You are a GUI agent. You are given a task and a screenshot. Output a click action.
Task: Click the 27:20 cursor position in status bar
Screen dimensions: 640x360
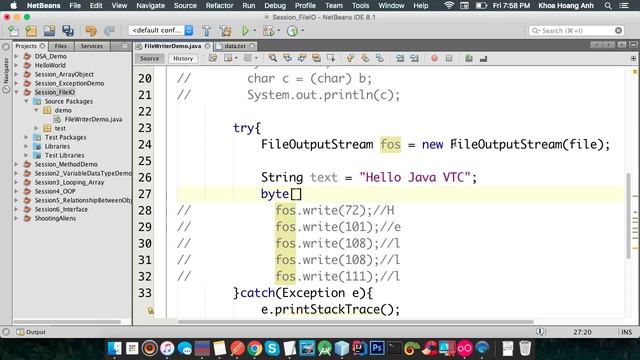point(582,332)
